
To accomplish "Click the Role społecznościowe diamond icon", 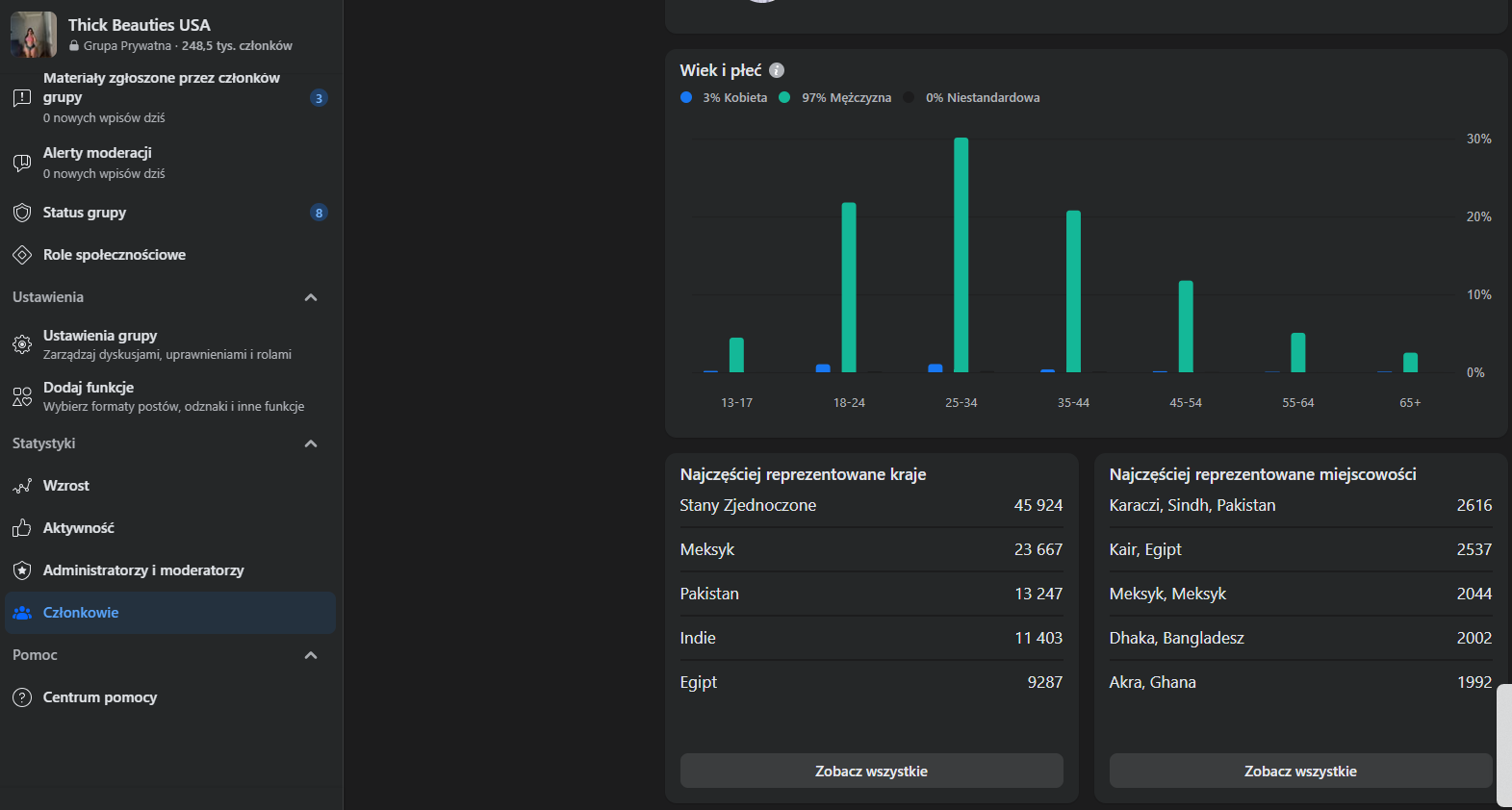I will pyautogui.click(x=22, y=255).
